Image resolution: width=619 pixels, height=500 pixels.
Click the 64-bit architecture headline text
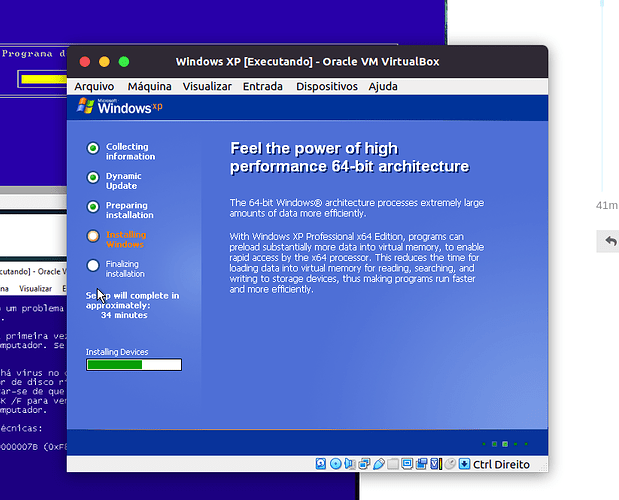coord(349,157)
